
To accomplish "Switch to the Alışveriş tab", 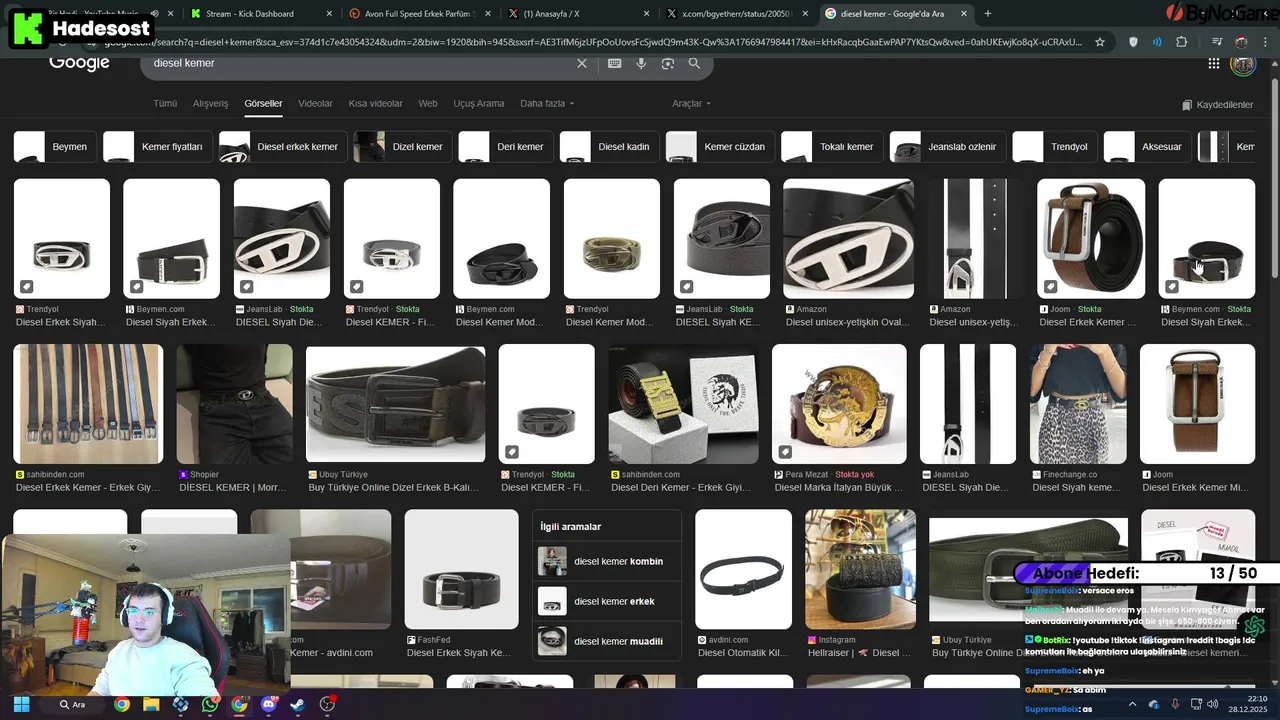I will pos(210,103).
